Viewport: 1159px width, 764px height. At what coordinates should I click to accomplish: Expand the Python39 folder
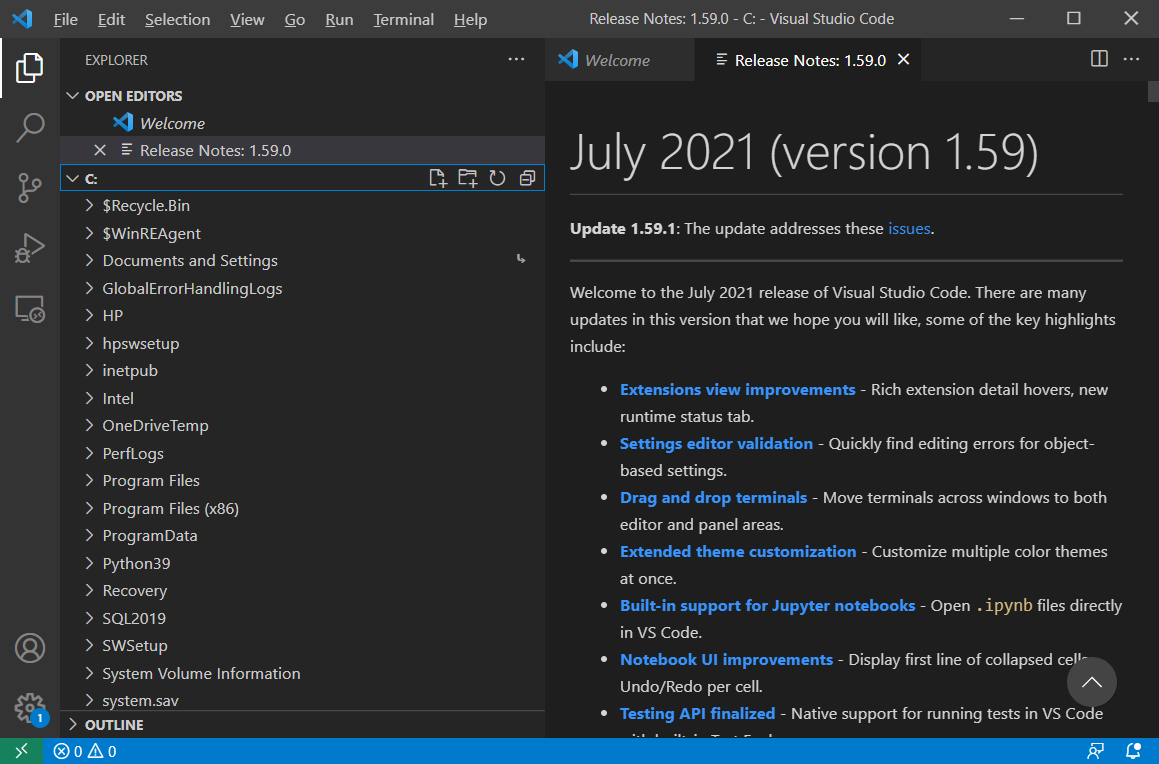(x=89, y=563)
